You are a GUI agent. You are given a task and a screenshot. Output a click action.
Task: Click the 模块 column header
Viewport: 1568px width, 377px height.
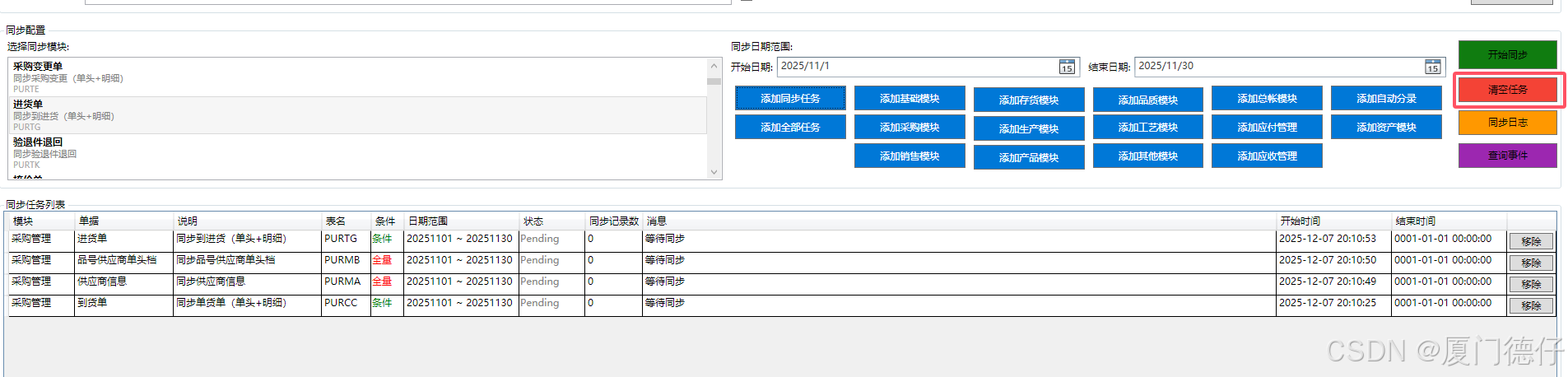(41, 221)
